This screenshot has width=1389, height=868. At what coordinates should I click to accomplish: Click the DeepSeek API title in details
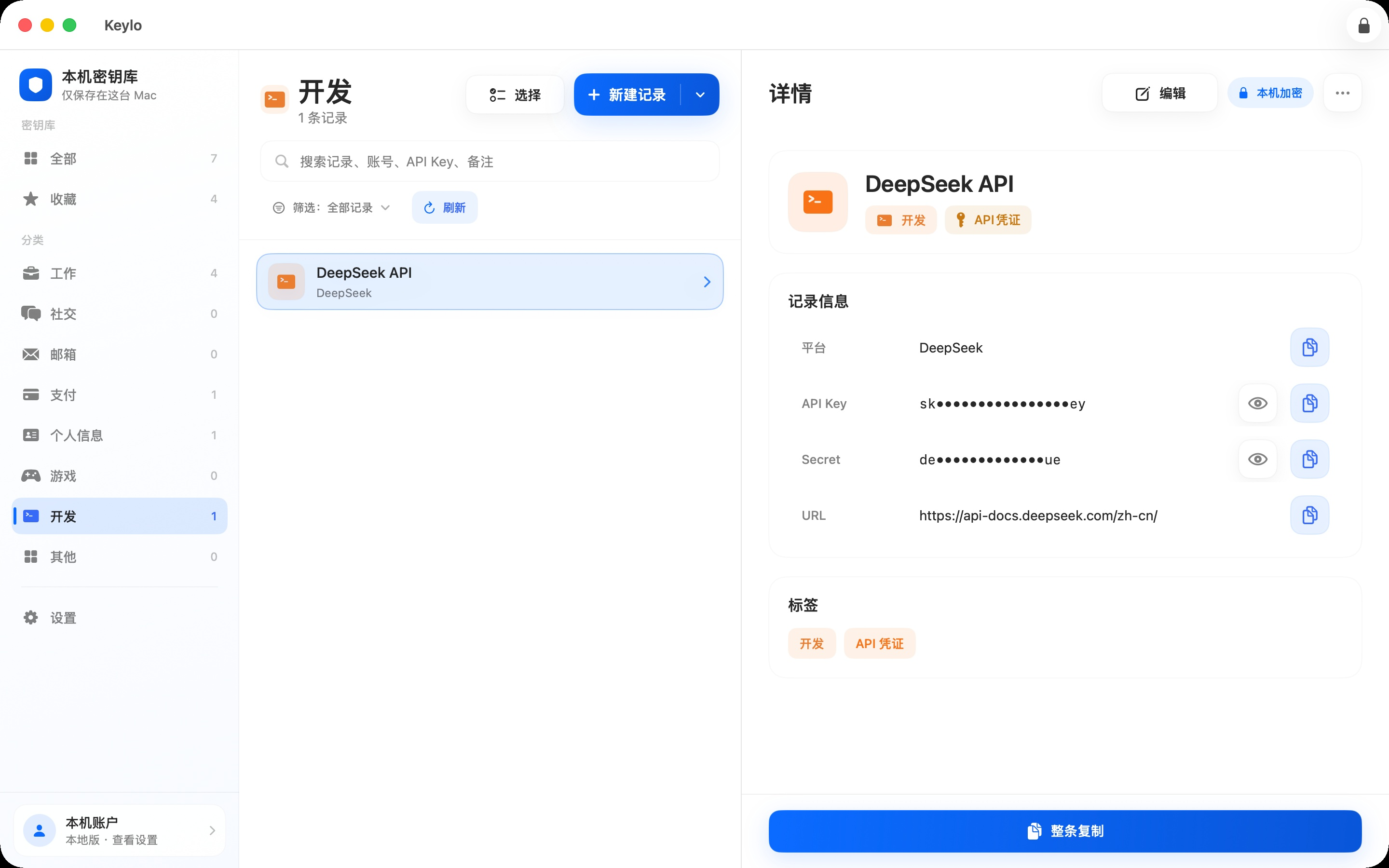[x=939, y=184]
